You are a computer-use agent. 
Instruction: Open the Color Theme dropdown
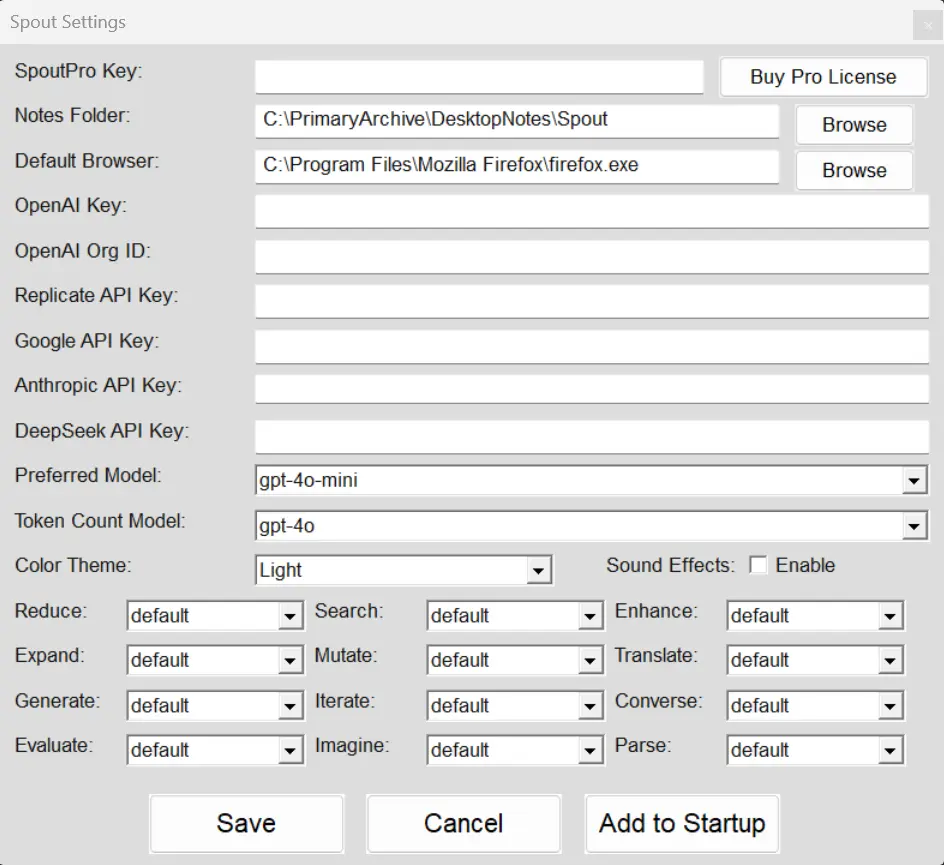pos(403,570)
